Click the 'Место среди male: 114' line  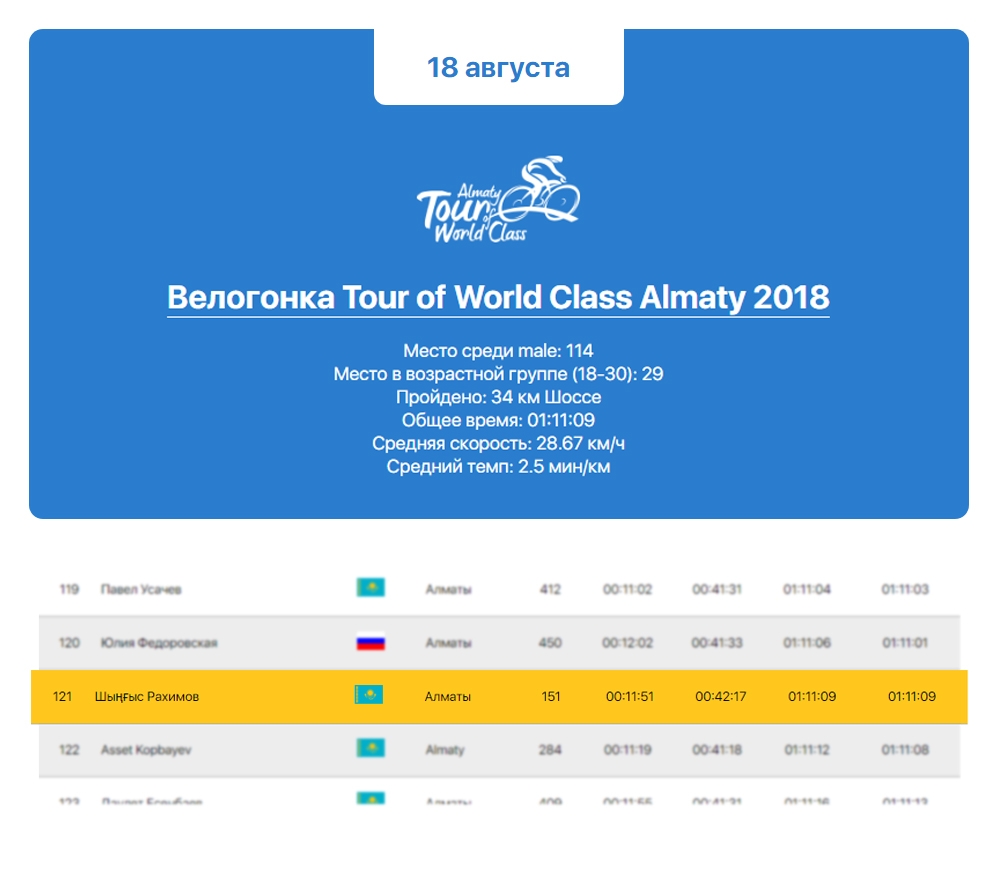tap(498, 351)
